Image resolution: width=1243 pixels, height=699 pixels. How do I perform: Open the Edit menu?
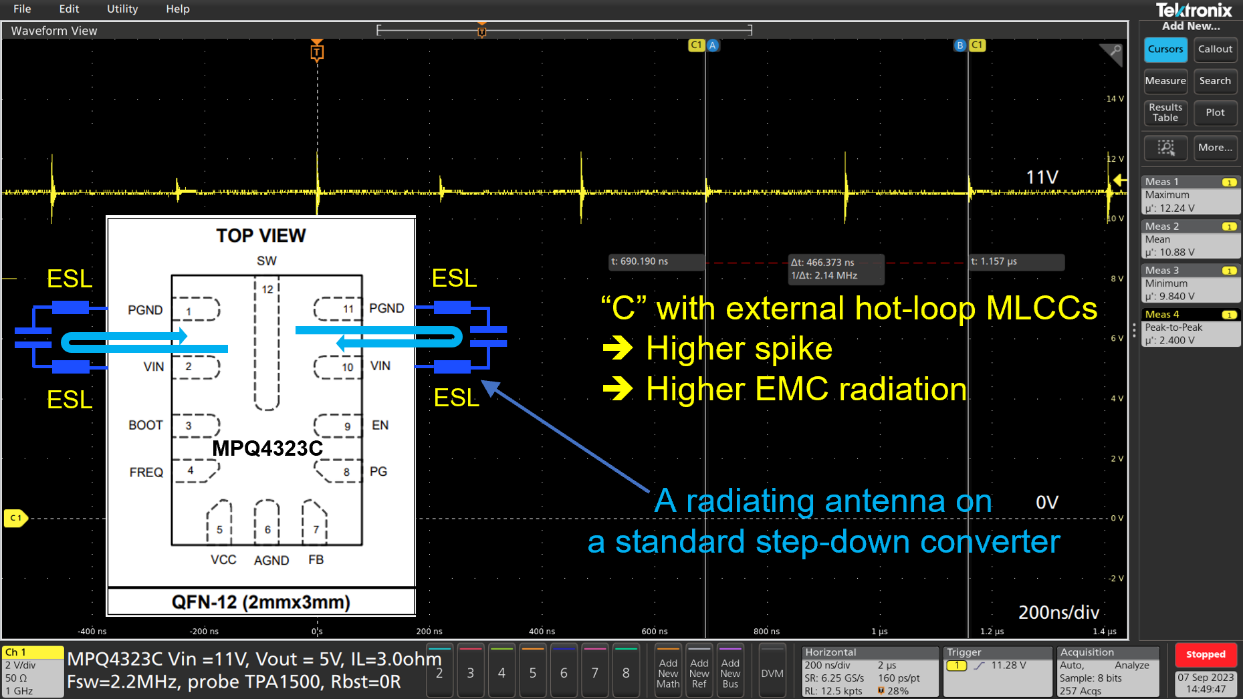[x=69, y=9]
